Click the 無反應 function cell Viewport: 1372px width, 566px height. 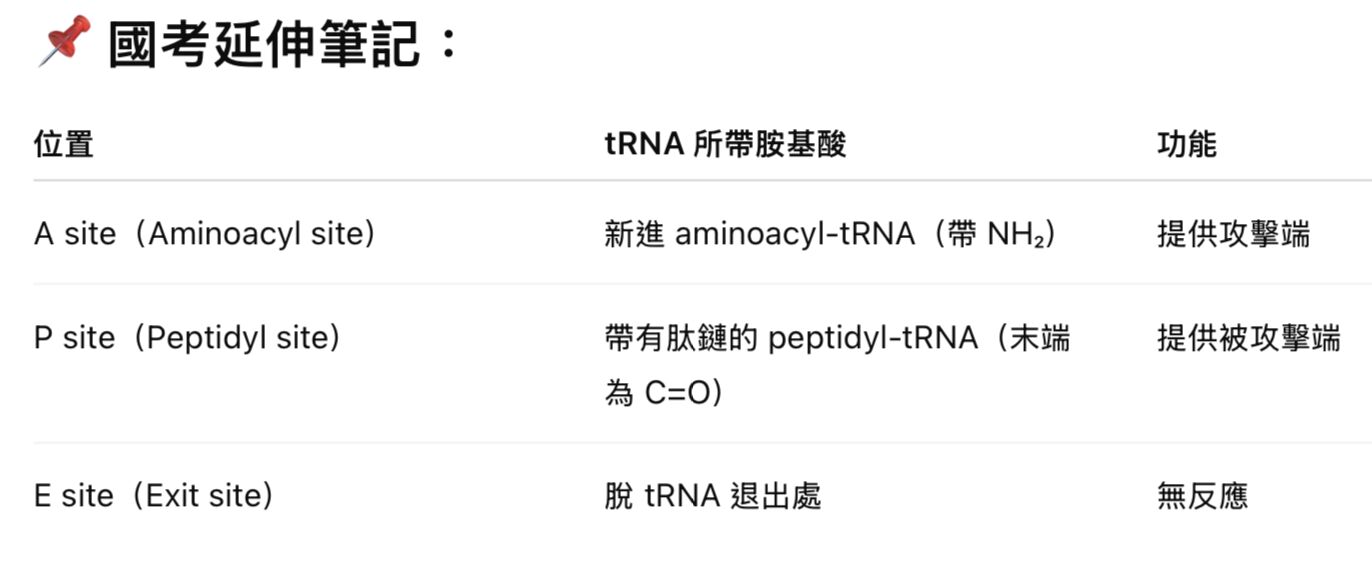coord(1202,496)
